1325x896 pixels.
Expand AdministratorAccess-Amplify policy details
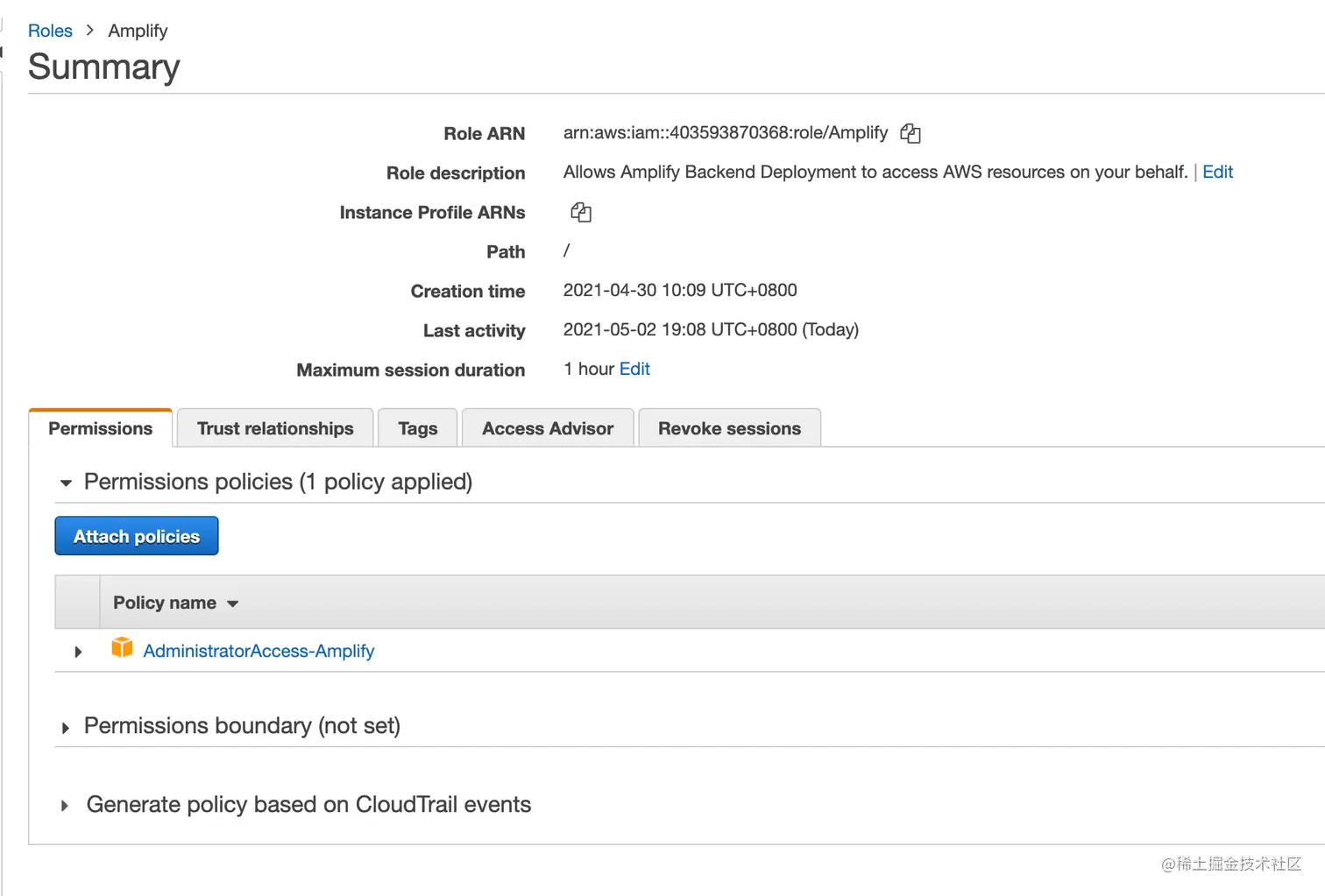pos(77,651)
